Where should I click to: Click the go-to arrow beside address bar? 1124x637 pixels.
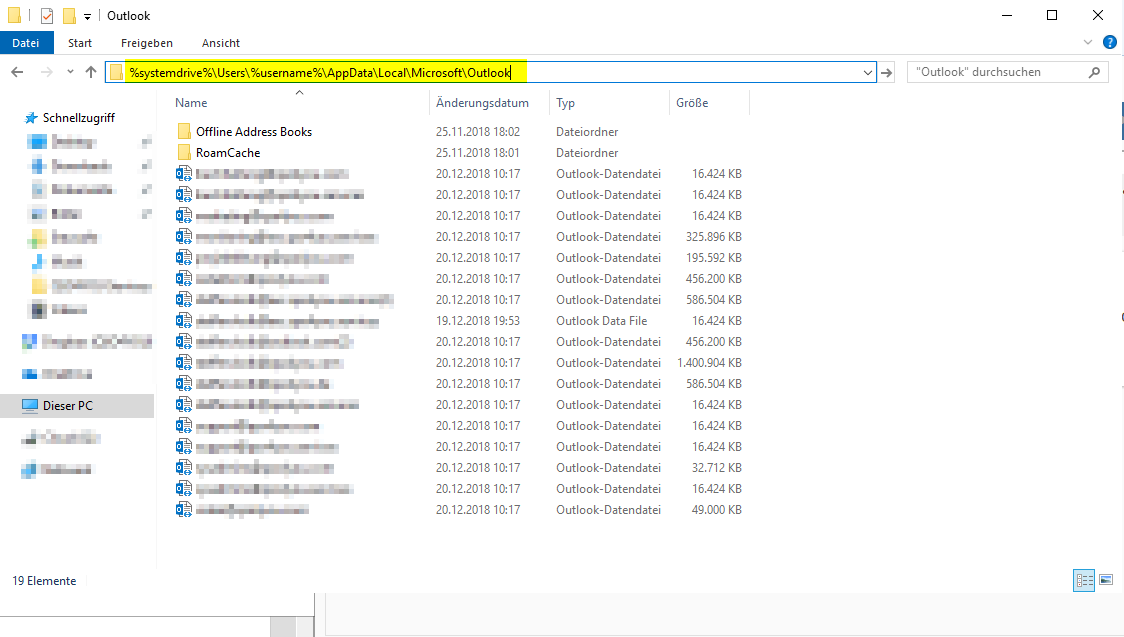pos(886,72)
